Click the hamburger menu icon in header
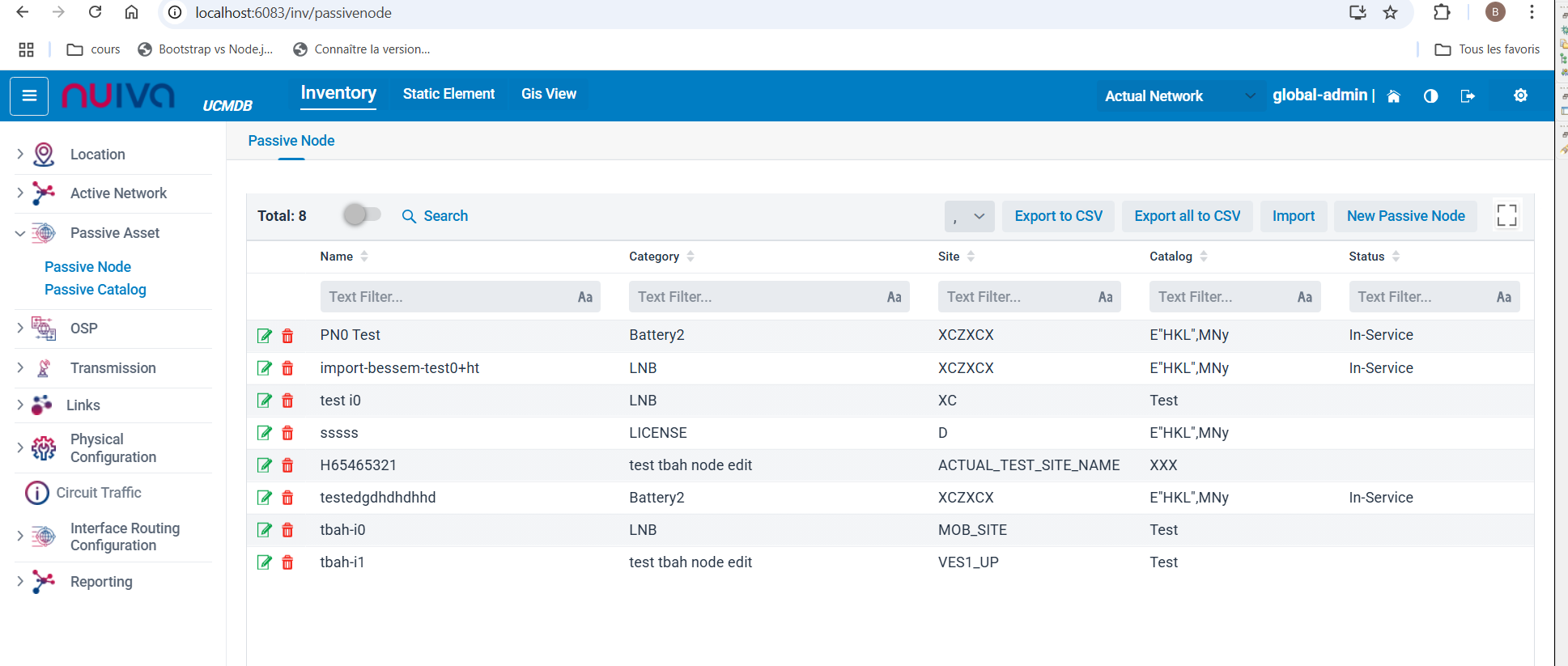 tap(29, 96)
